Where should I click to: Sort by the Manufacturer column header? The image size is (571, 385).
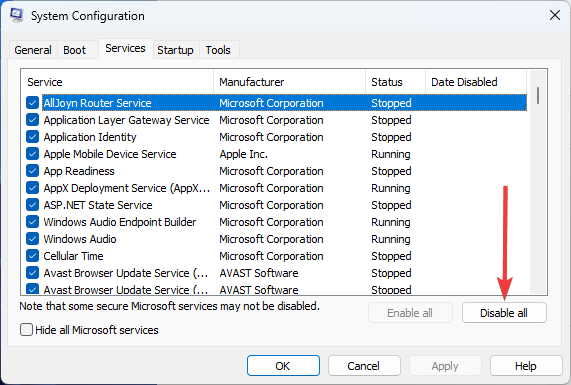tap(290, 82)
